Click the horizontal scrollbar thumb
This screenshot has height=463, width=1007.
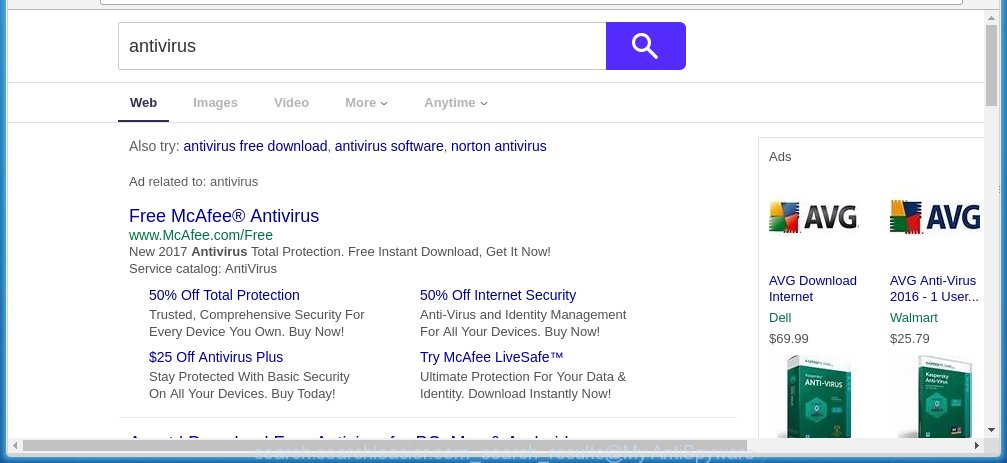385,445
